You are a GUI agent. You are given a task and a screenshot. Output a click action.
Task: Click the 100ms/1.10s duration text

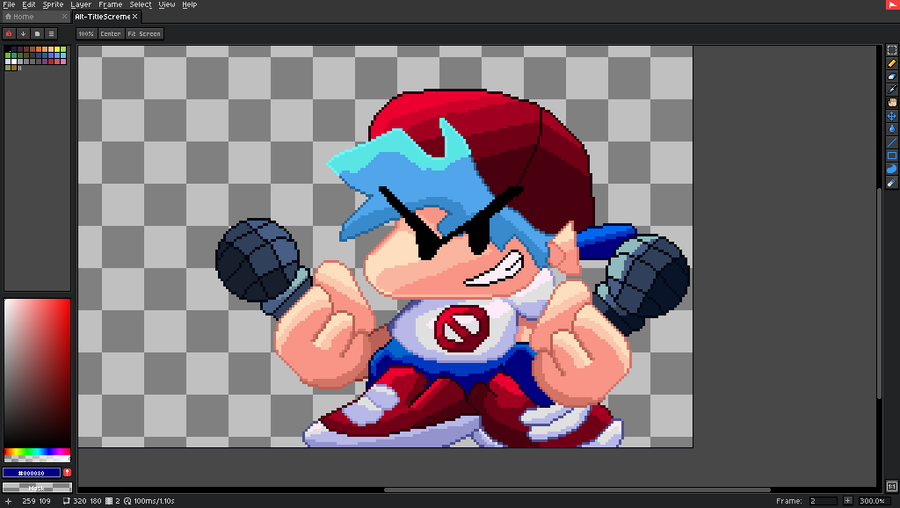(x=154, y=501)
